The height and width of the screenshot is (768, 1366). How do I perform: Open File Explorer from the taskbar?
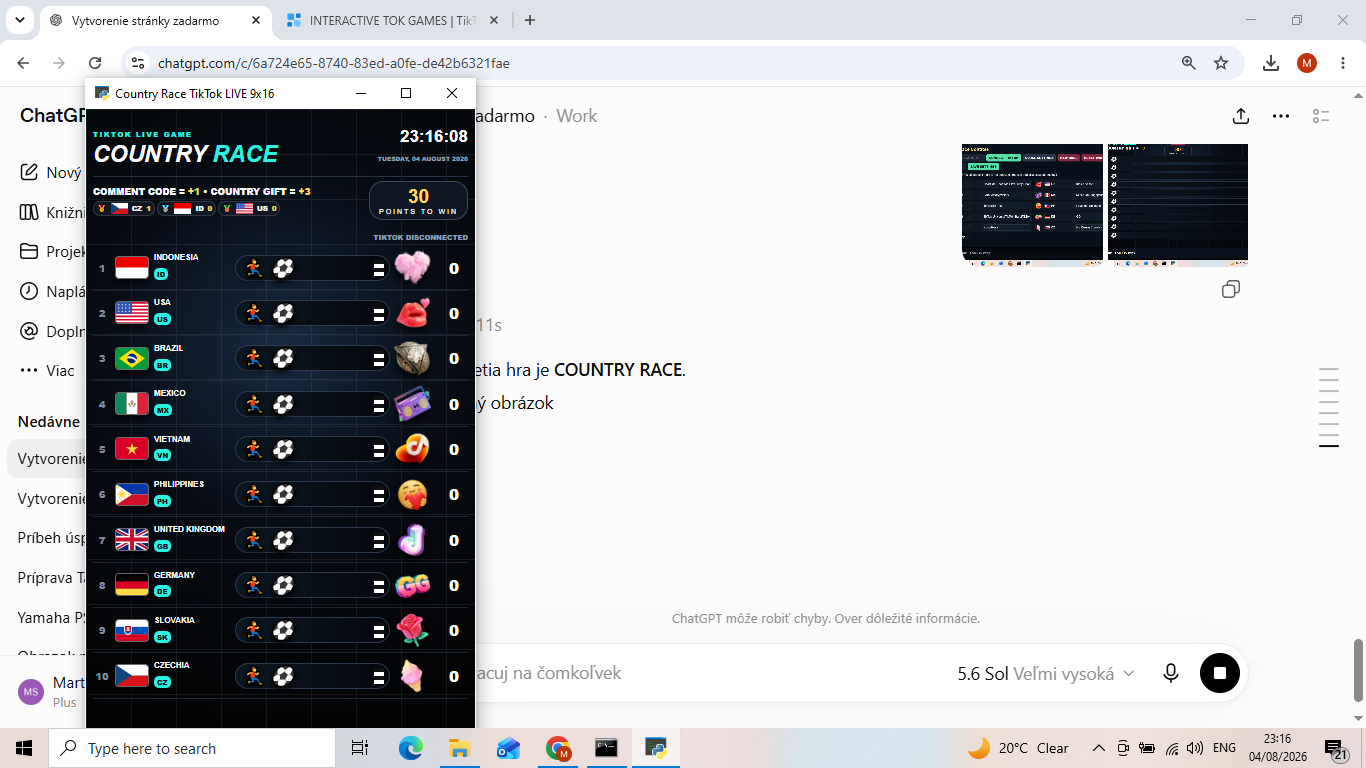(459, 748)
